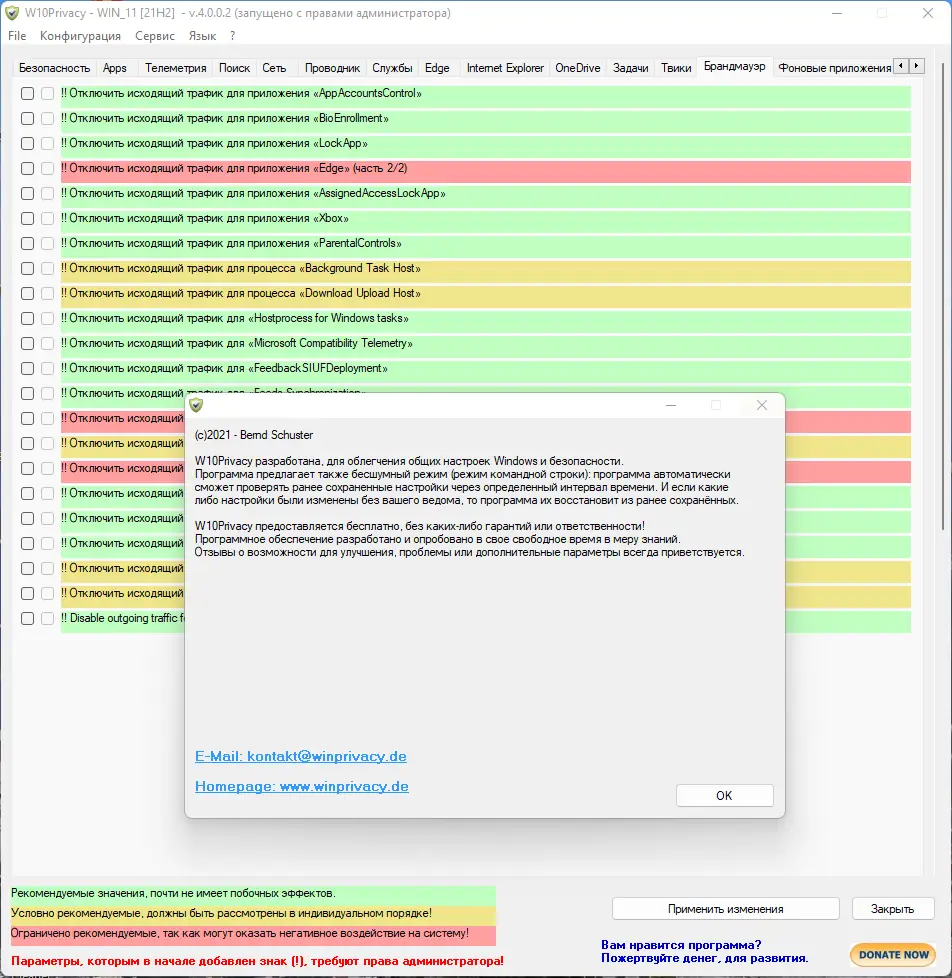This screenshot has height=978, width=952.
Task: Switch to the Internet Explorer tab
Action: point(505,68)
